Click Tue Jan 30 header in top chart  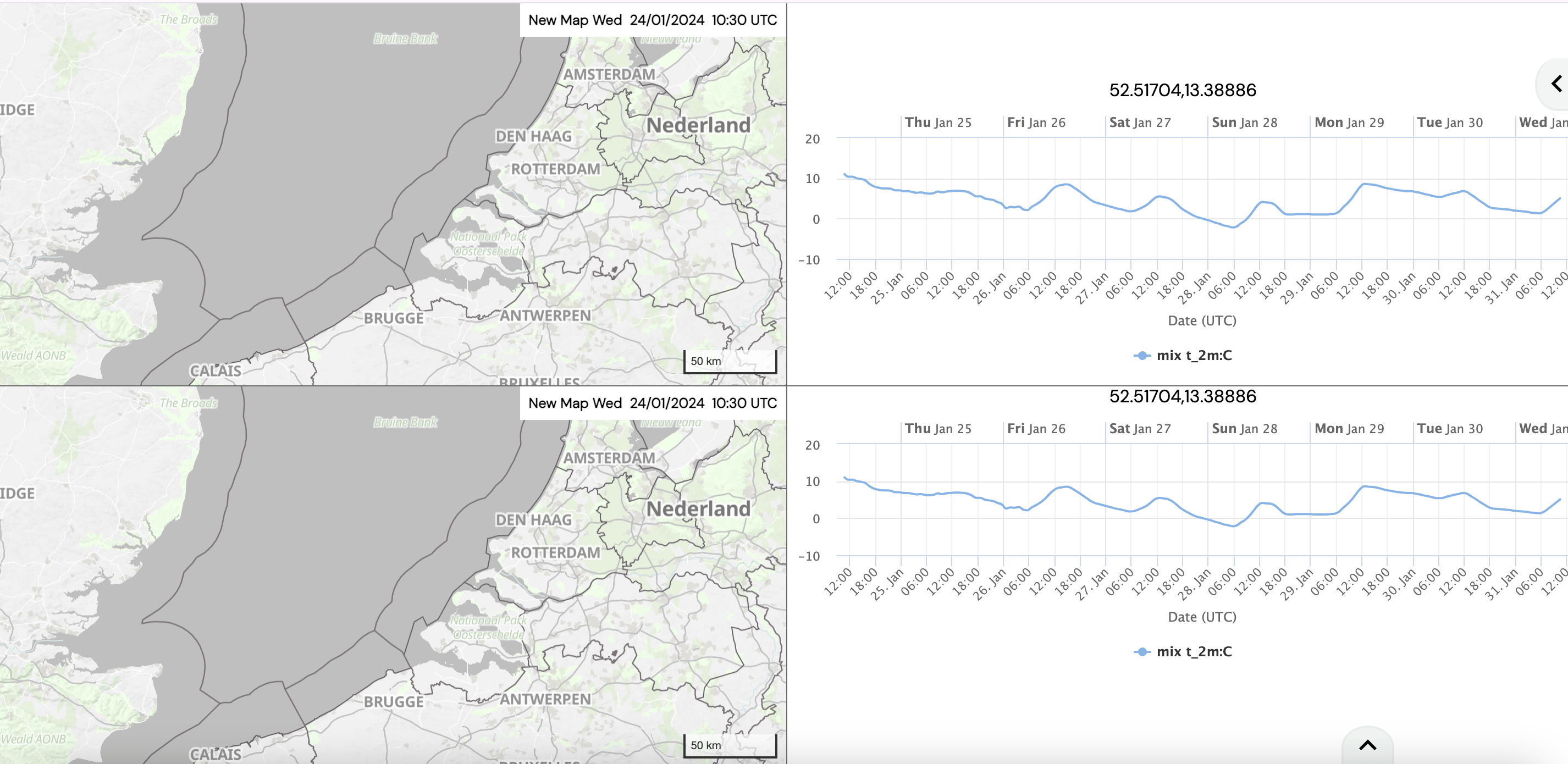click(1449, 123)
